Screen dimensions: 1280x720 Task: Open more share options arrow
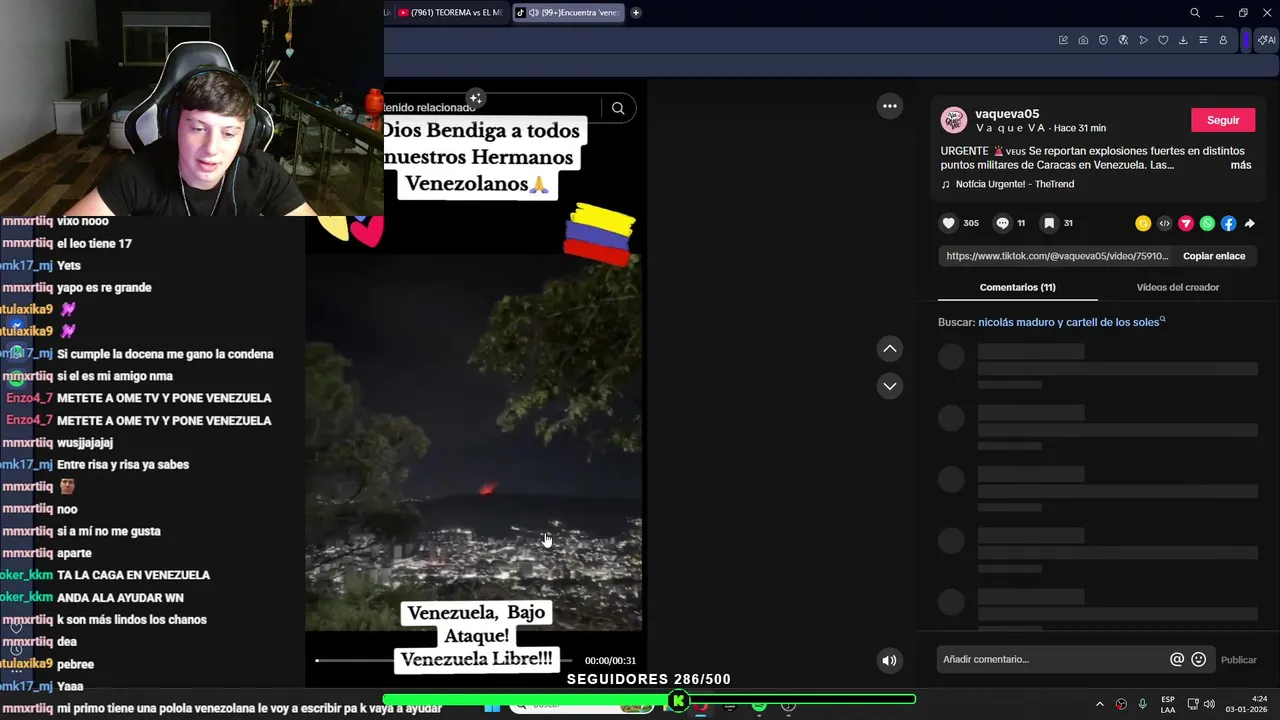(1249, 223)
